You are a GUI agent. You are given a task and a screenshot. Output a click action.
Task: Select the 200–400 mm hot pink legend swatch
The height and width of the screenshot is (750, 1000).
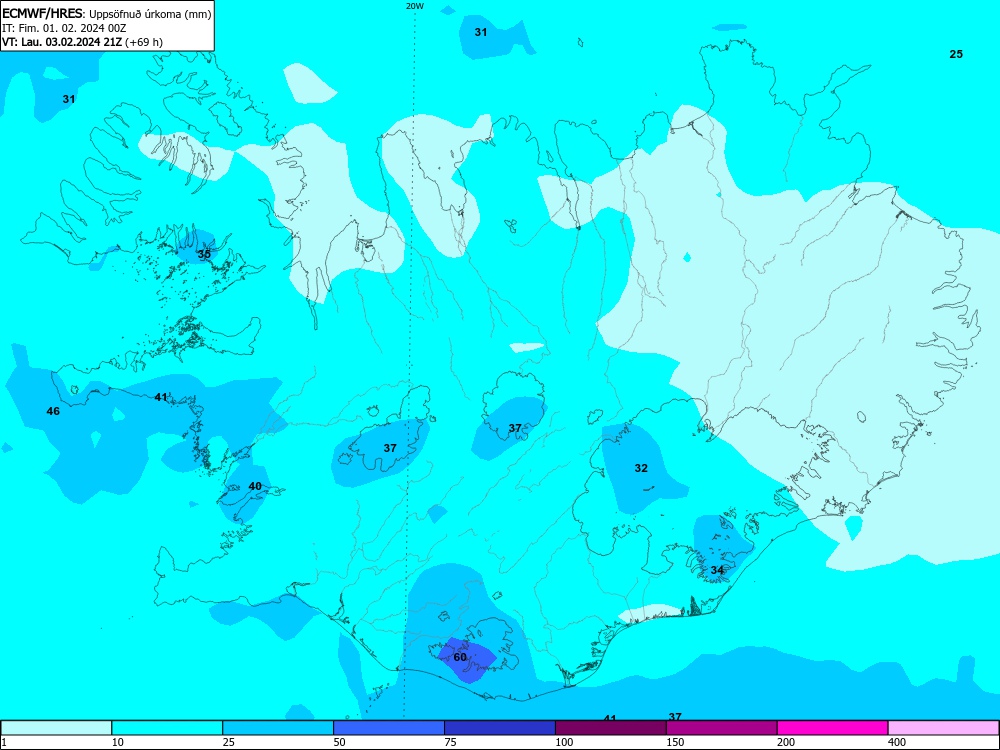tap(833, 728)
